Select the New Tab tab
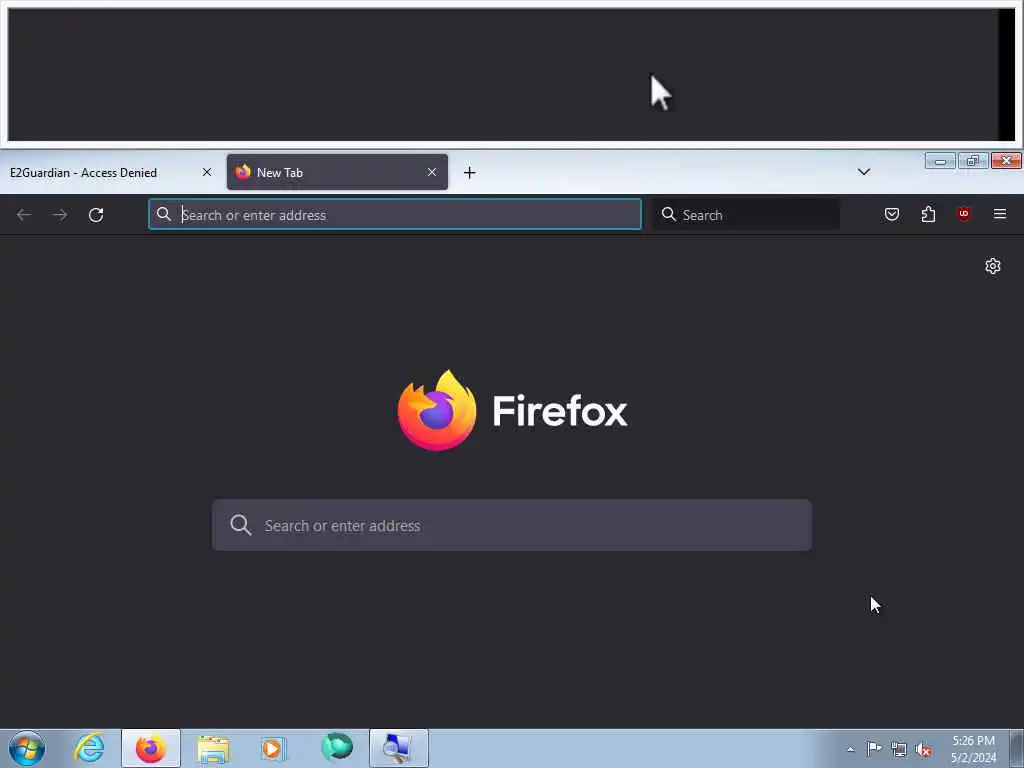 pyautogui.click(x=337, y=172)
